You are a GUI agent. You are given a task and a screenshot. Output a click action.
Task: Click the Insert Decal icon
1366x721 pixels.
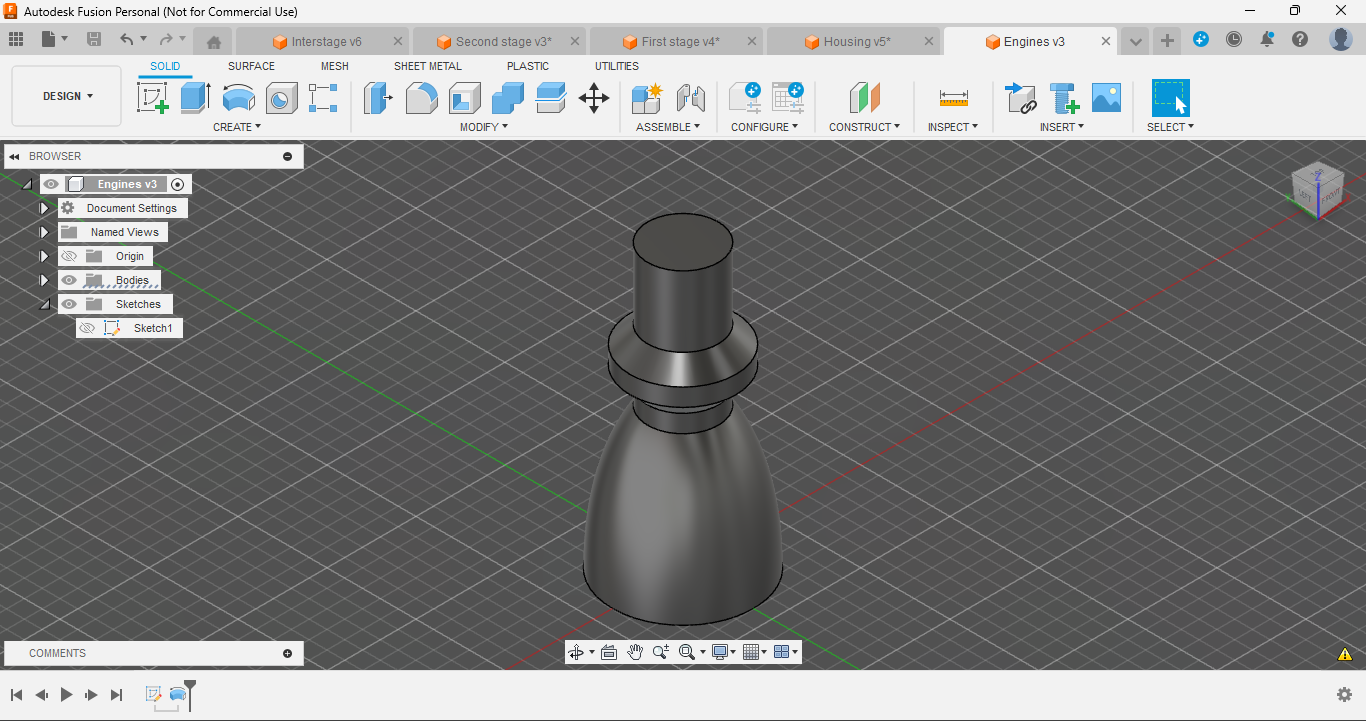1106,98
